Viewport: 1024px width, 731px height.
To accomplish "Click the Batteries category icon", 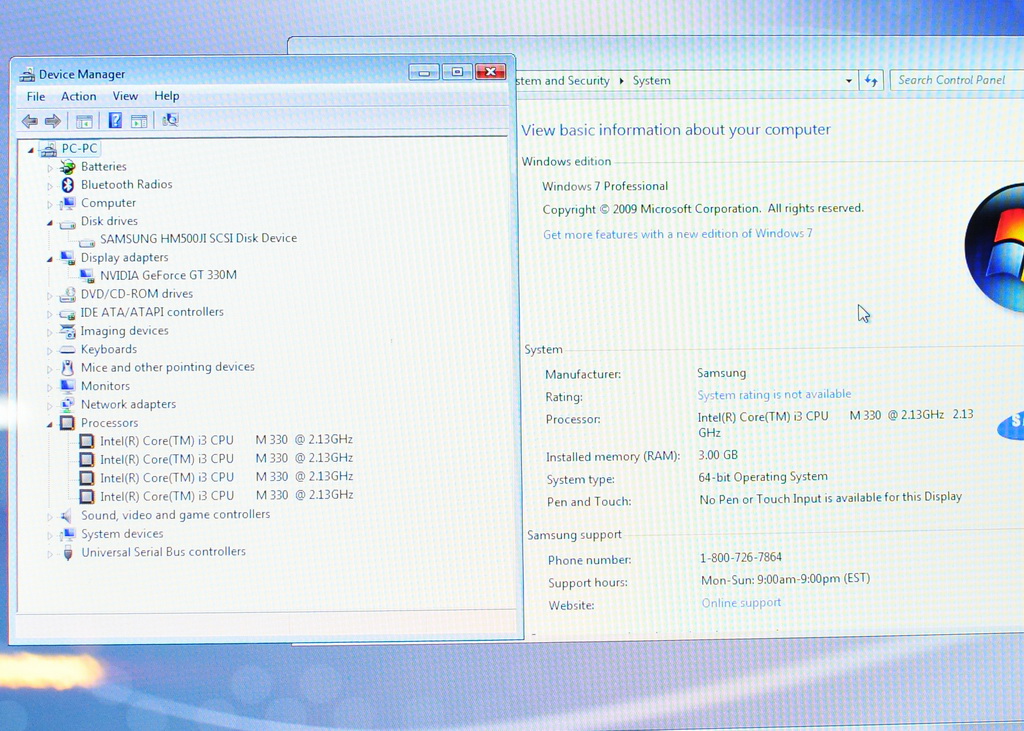I will click(67, 167).
